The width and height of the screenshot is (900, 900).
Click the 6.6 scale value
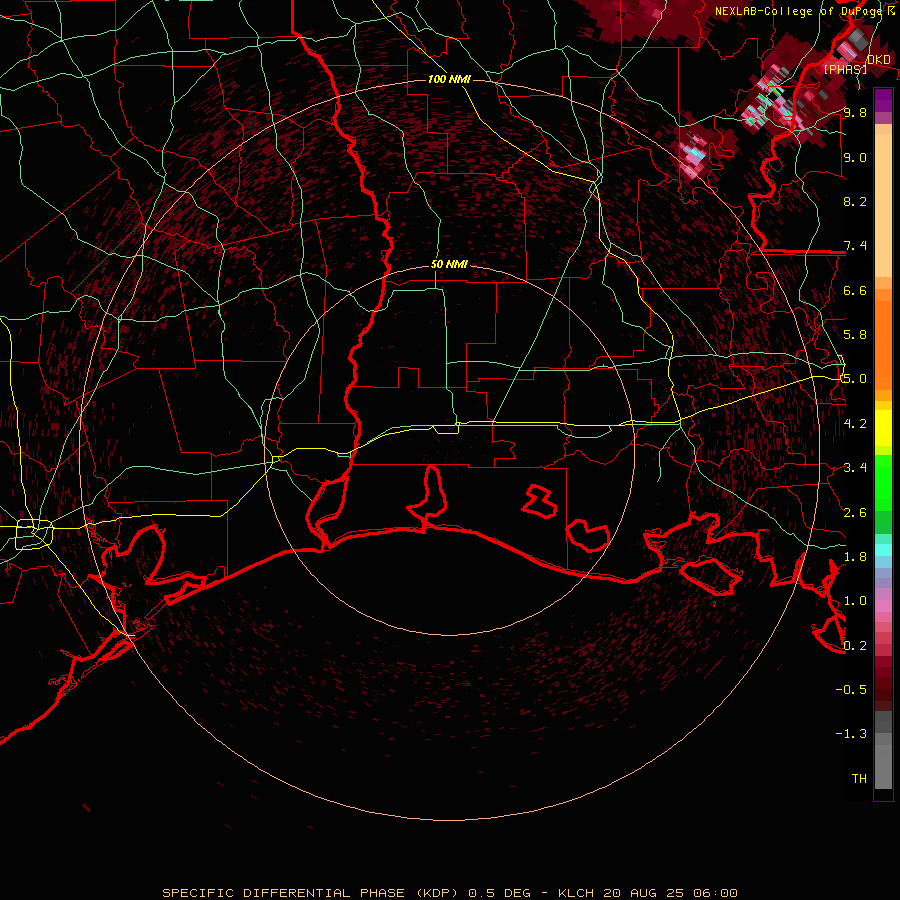click(855, 290)
